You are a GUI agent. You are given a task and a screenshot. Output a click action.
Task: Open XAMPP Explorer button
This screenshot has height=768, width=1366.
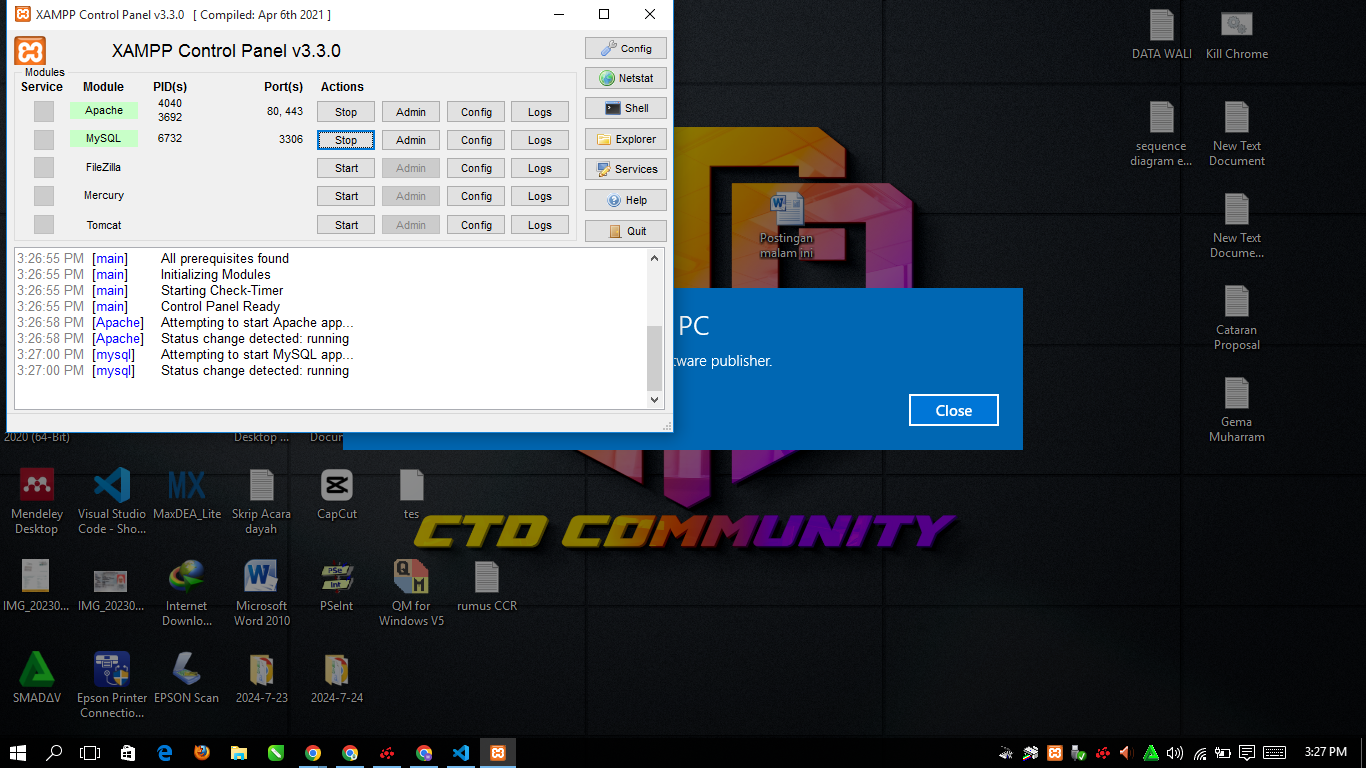point(626,139)
